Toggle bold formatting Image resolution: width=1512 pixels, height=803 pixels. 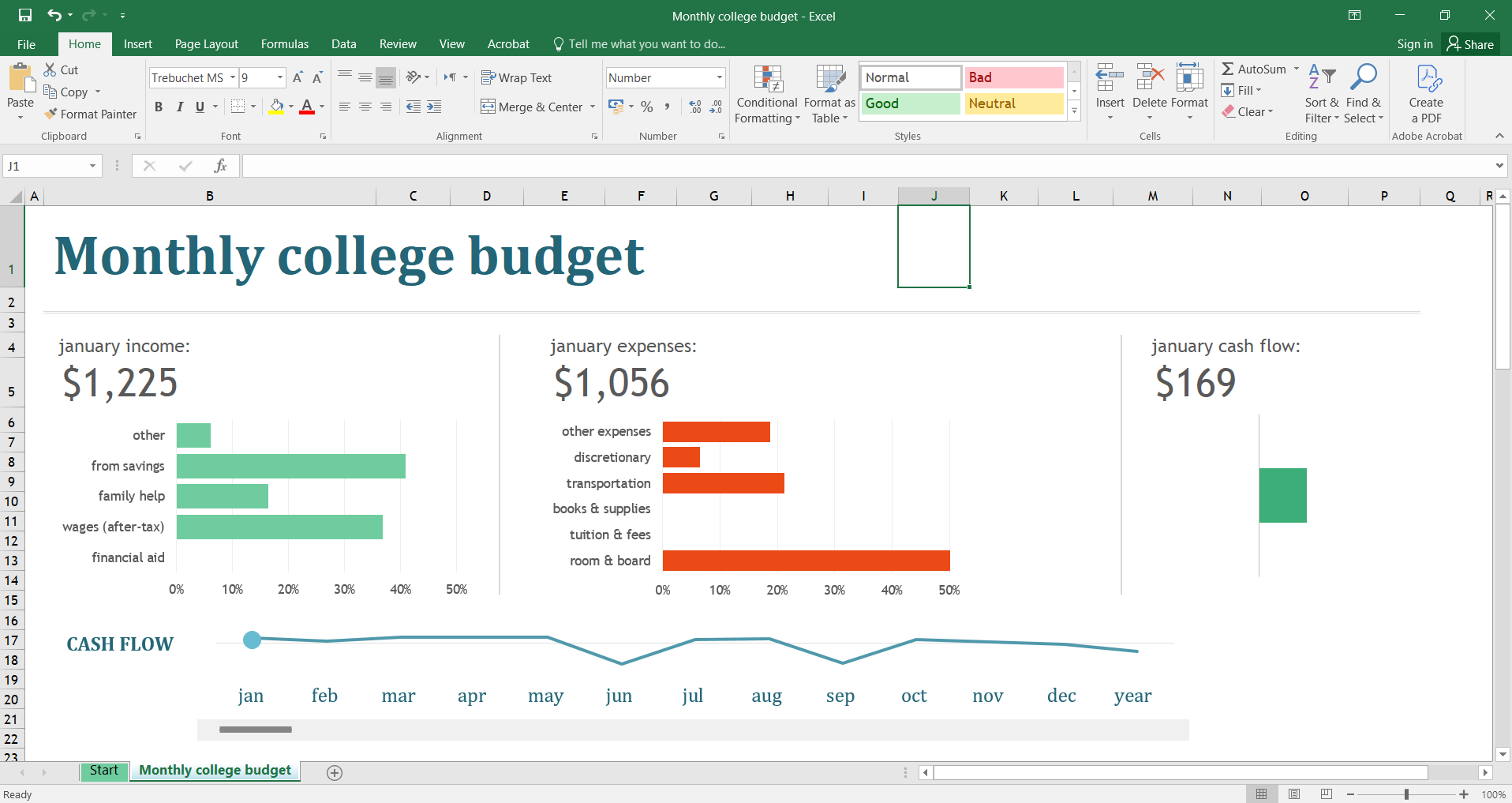click(159, 107)
